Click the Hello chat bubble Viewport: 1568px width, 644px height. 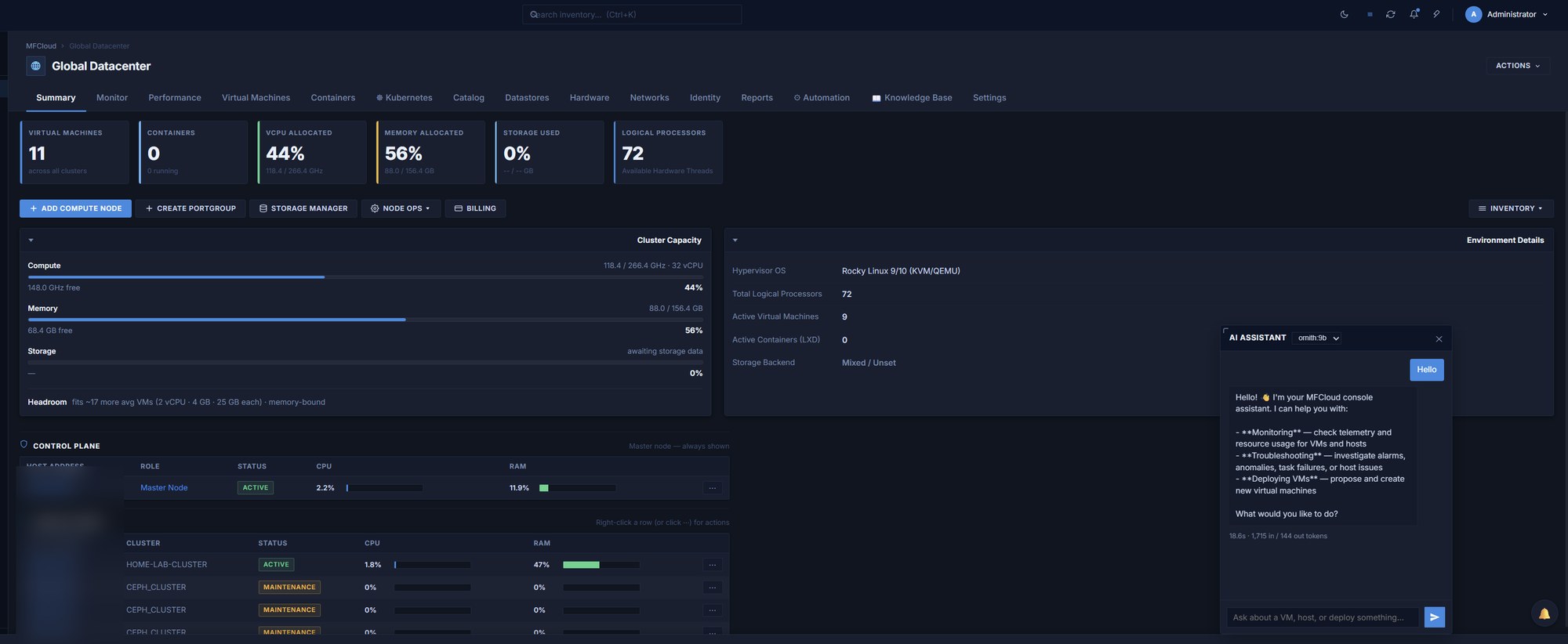[1426, 370]
